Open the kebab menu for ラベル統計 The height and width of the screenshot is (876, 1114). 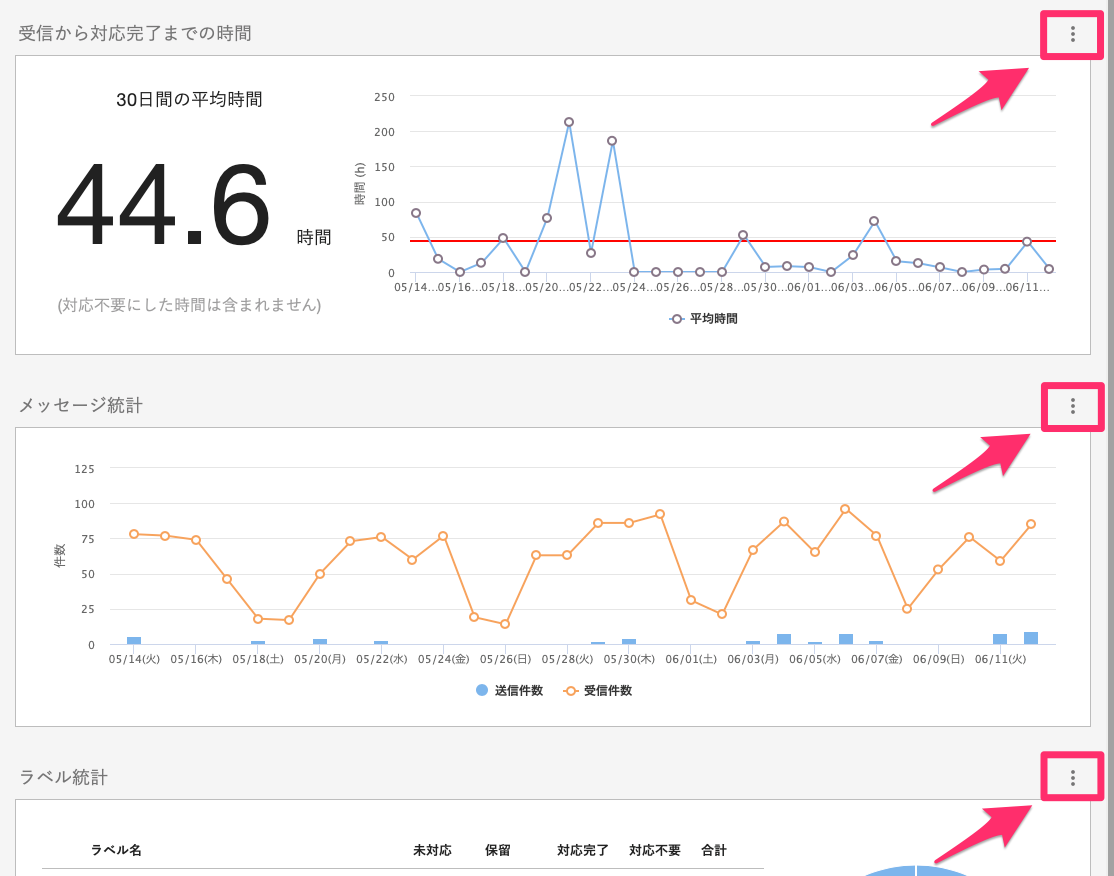[1072, 777]
